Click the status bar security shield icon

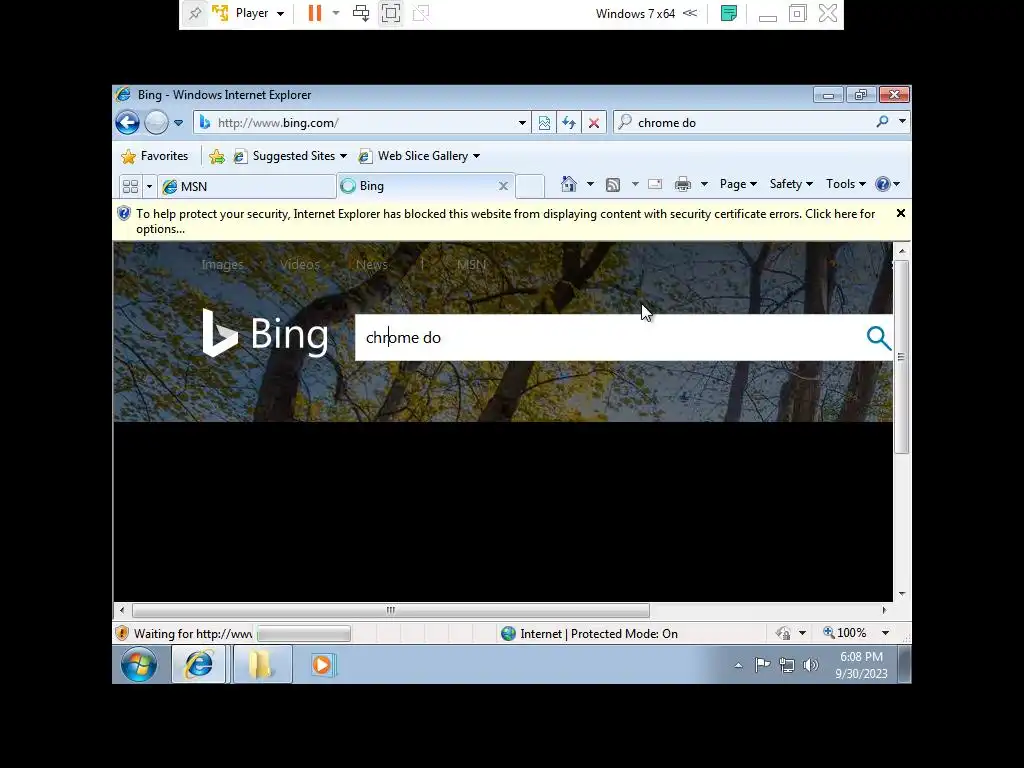[121, 633]
